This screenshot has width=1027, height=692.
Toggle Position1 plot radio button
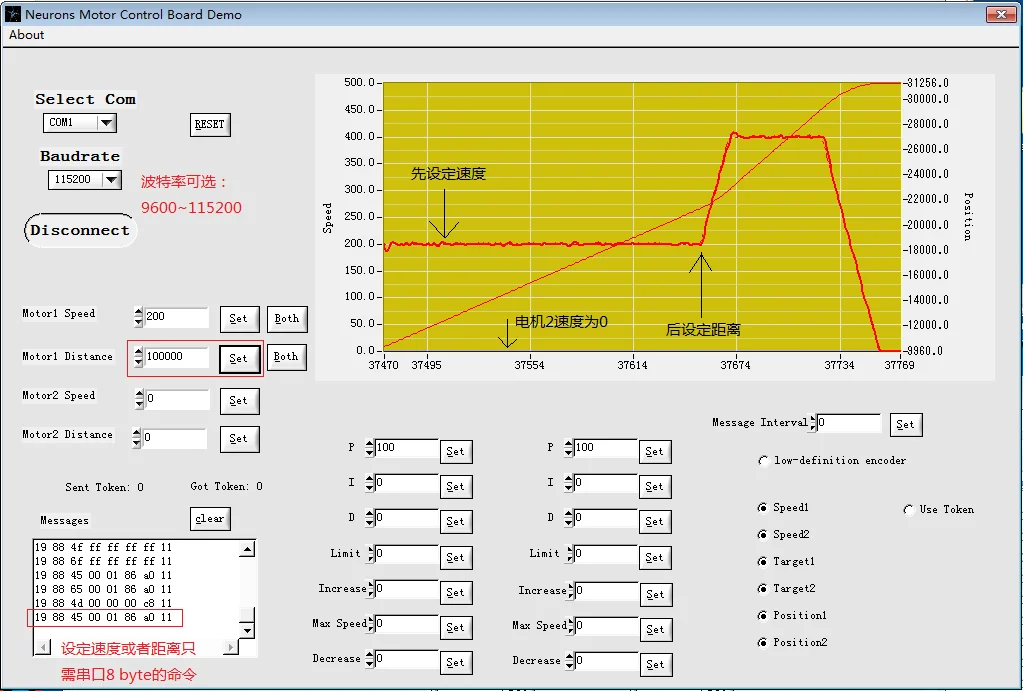[x=762, y=615]
